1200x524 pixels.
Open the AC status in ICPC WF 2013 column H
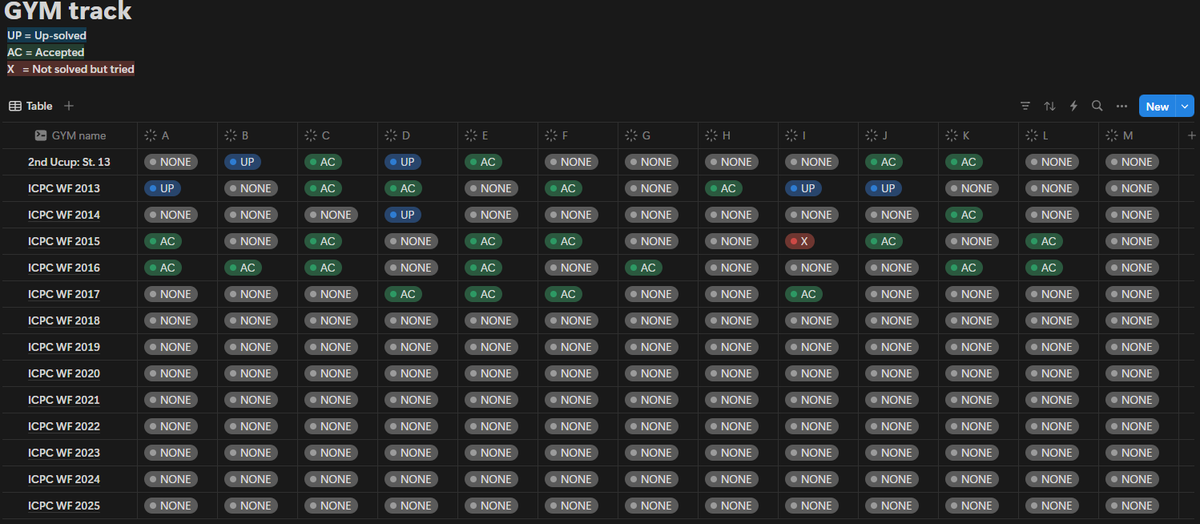[x=724, y=188]
